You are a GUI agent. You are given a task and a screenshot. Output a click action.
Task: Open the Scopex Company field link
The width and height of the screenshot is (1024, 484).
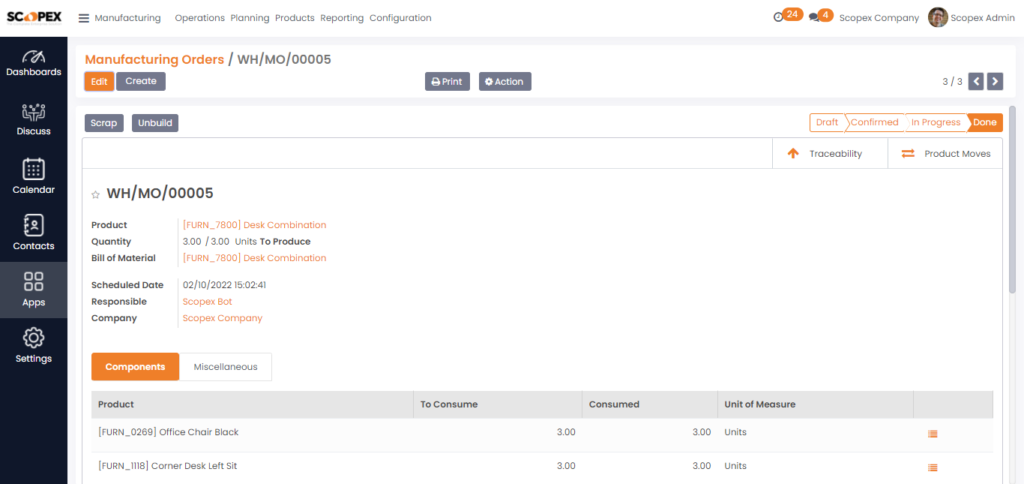pos(222,318)
